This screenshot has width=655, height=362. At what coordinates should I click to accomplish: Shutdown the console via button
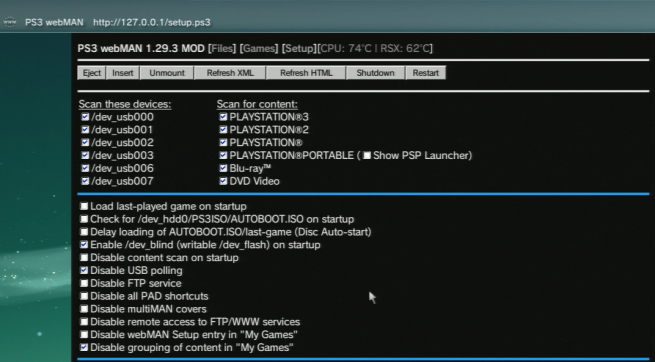click(x=375, y=73)
